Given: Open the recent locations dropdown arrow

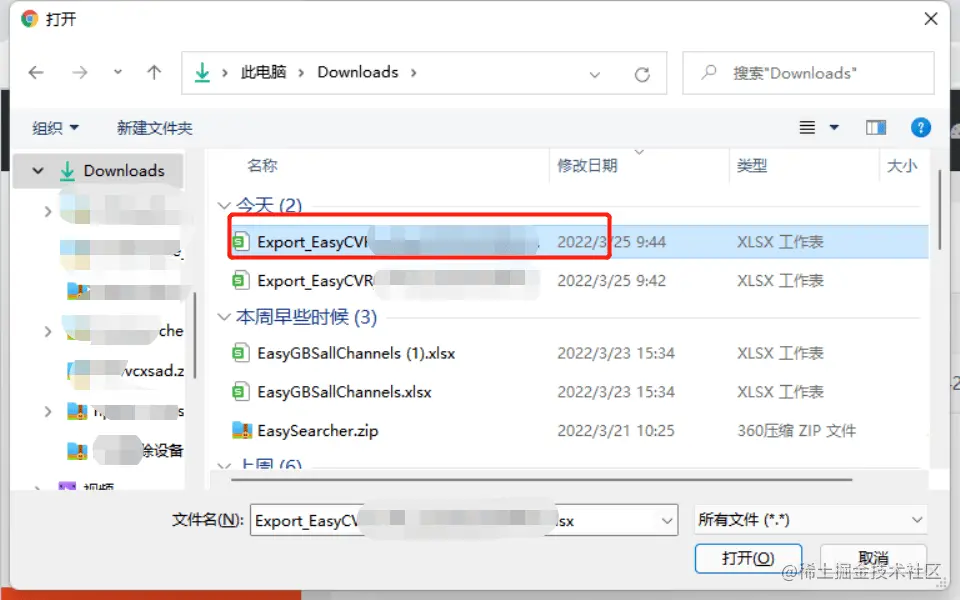Looking at the screenshot, I should pyautogui.click(x=118, y=72).
